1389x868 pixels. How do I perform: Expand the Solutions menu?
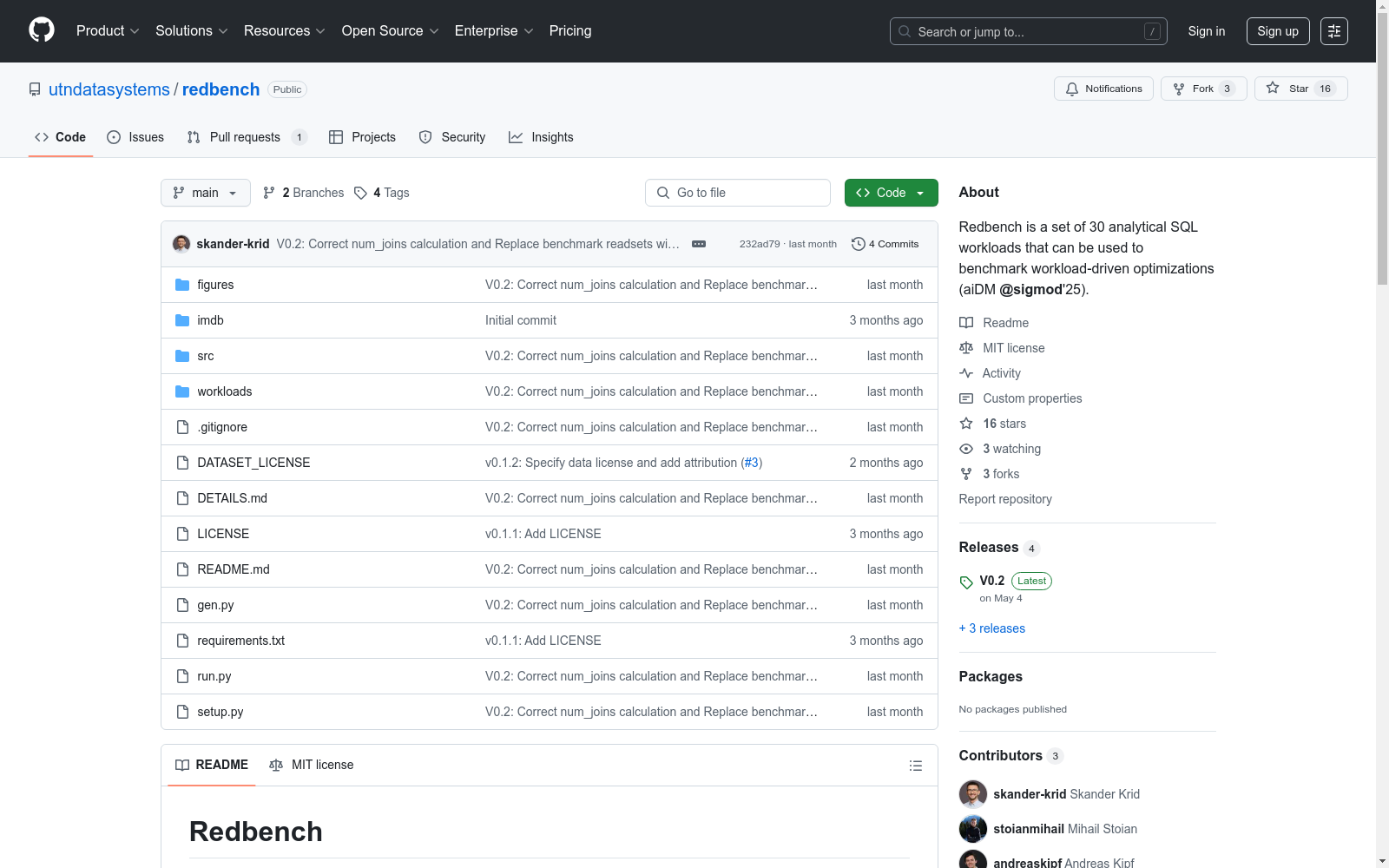(x=192, y=31)
